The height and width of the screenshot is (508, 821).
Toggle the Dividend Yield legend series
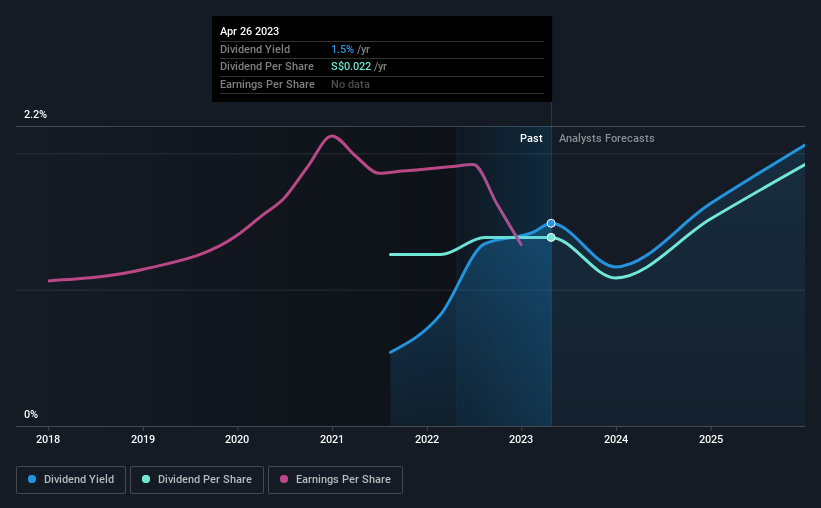click(x=71, y=479)
